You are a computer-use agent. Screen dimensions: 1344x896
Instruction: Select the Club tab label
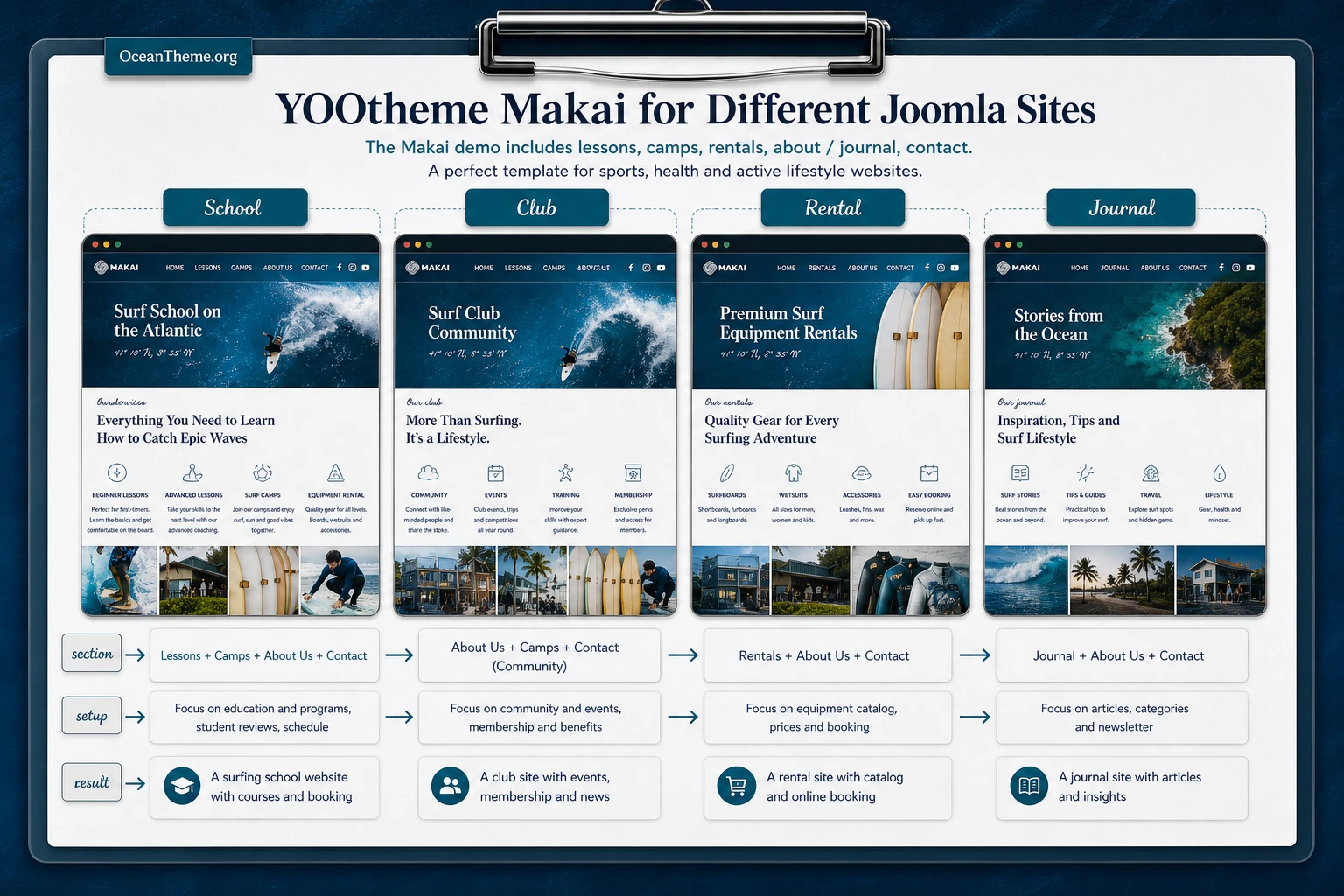point(536,207)
